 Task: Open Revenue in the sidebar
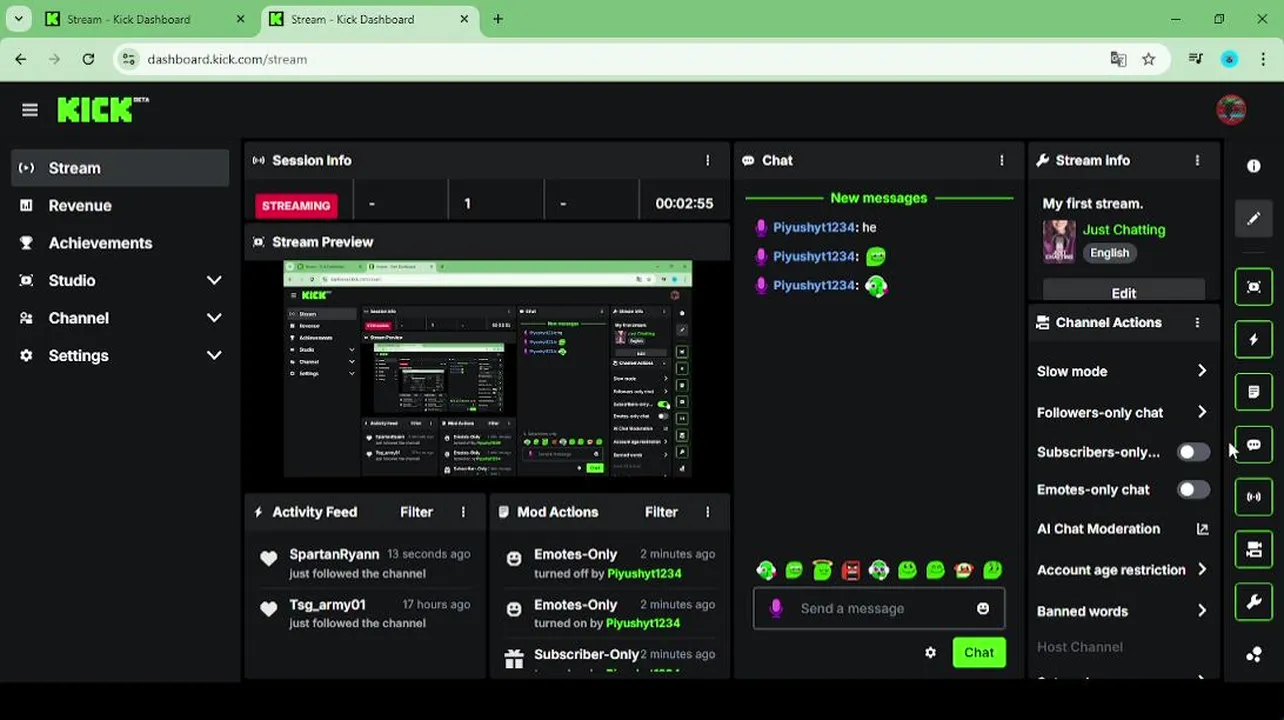tap(120, 205)
